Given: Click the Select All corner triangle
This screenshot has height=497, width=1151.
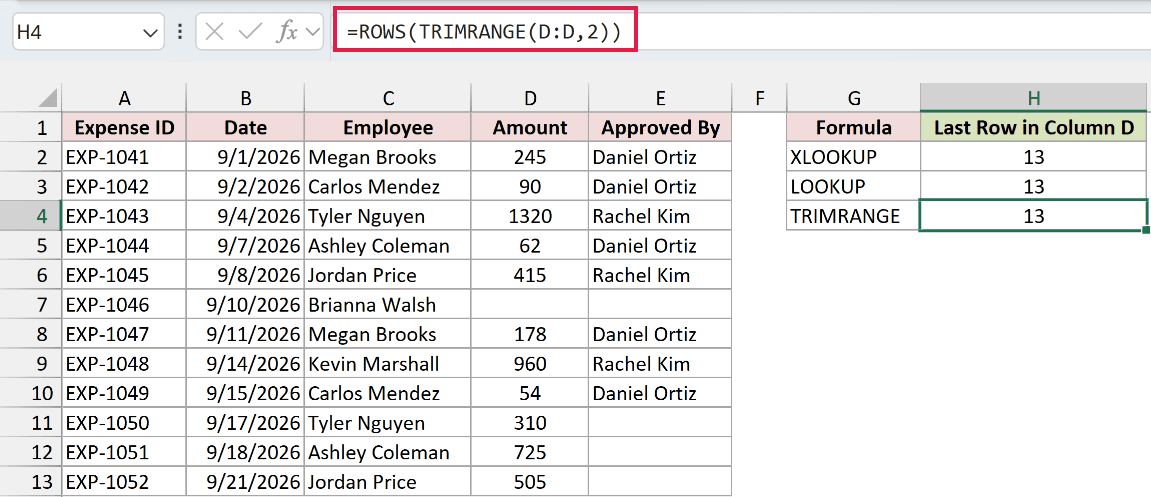Looking at the screenshot, I should tap(46, 98).
